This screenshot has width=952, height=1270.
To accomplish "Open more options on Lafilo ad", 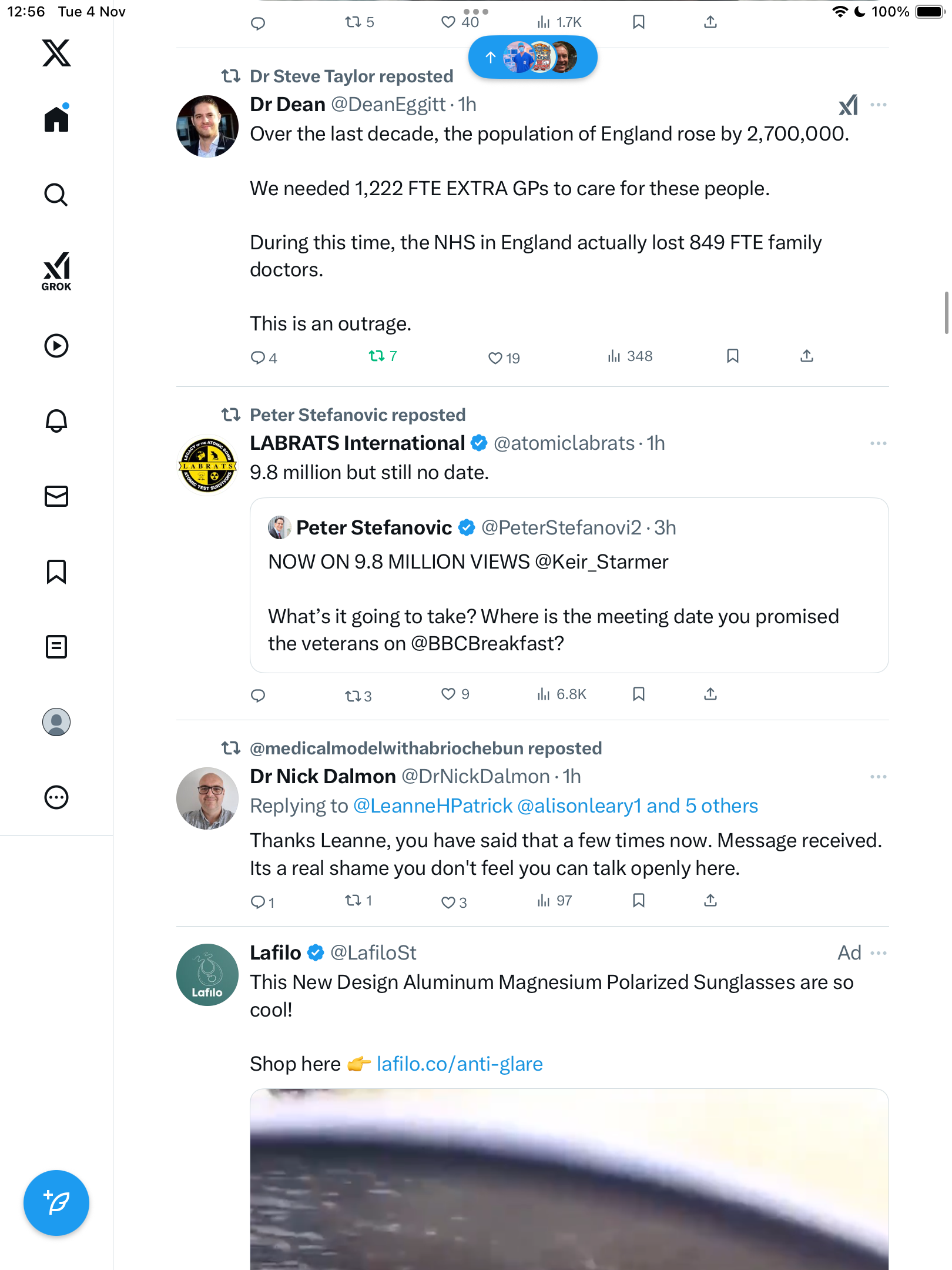I will pyautogui.click(x=879, y=953).
